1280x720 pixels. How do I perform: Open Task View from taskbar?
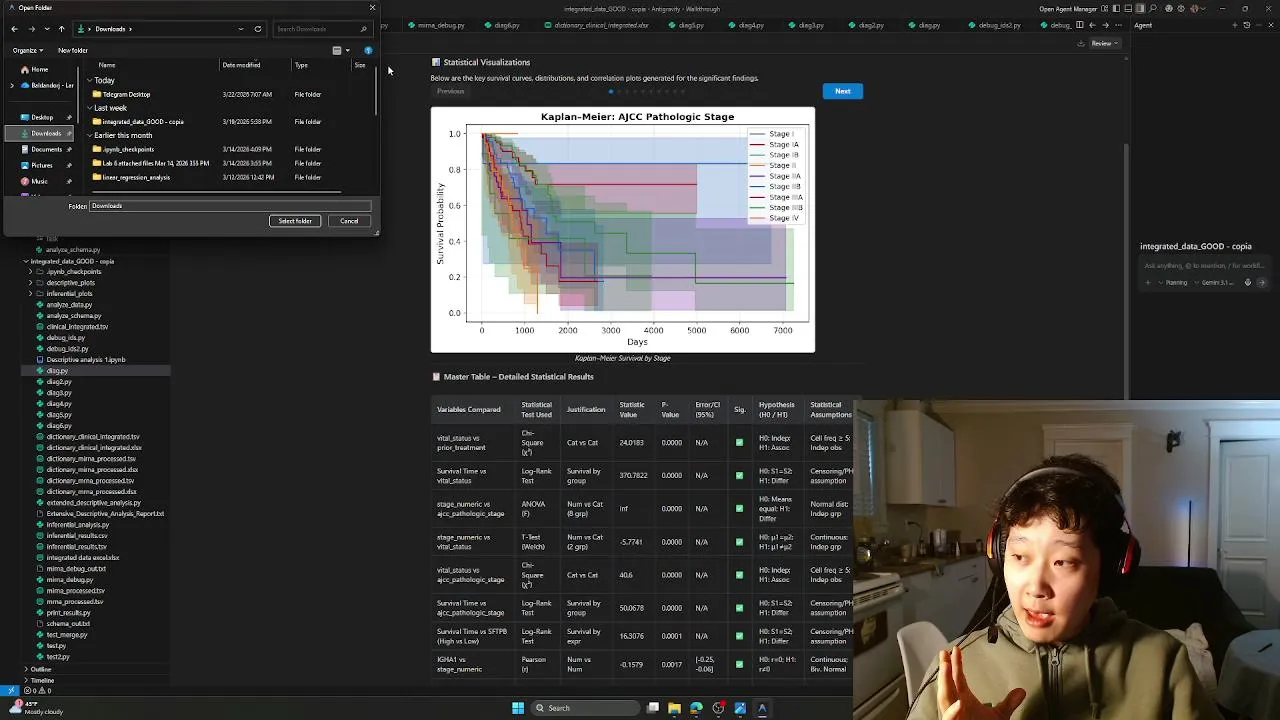point(653,708)
